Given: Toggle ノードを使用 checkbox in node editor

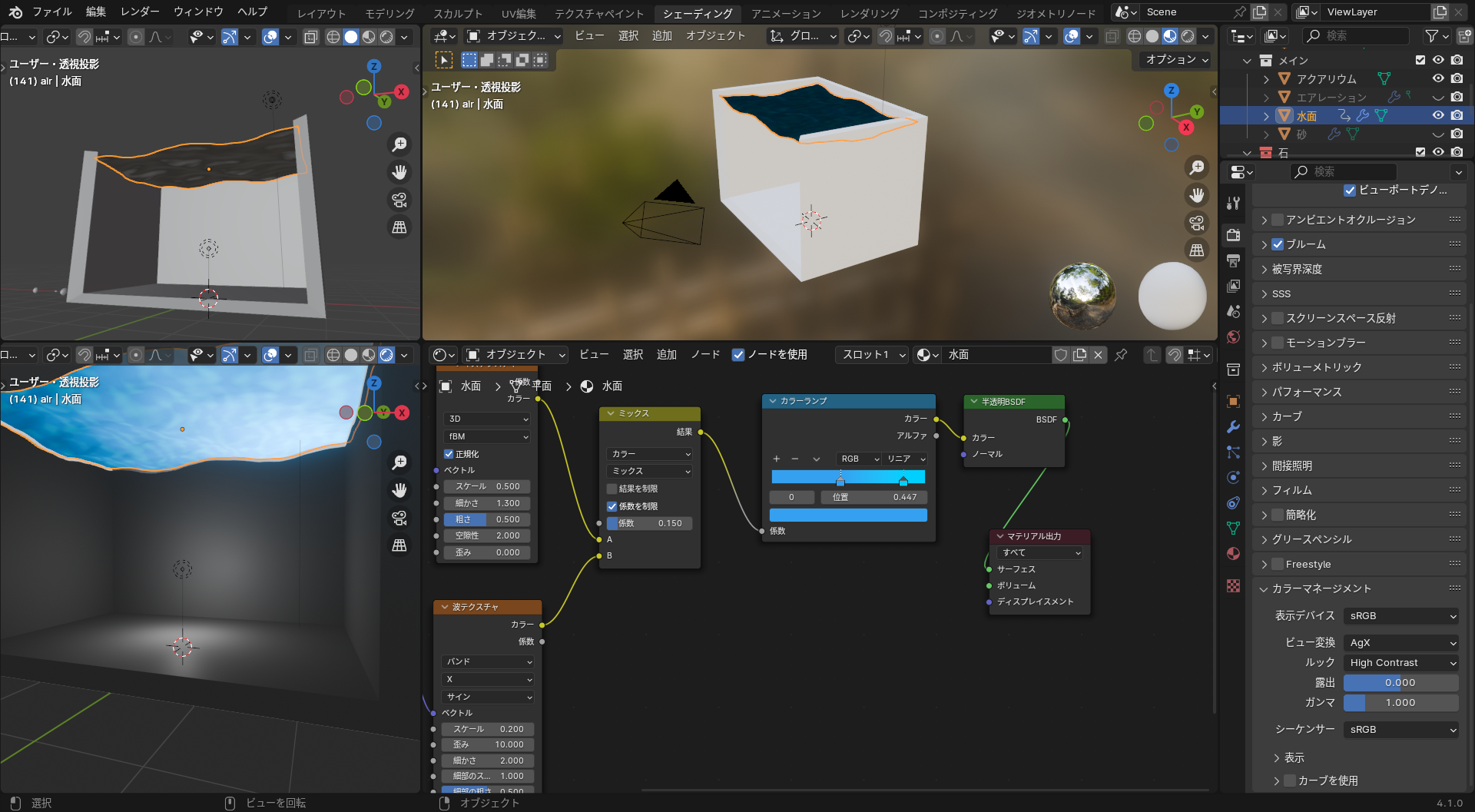Looking at the screenshot, I should click(738, 354).
